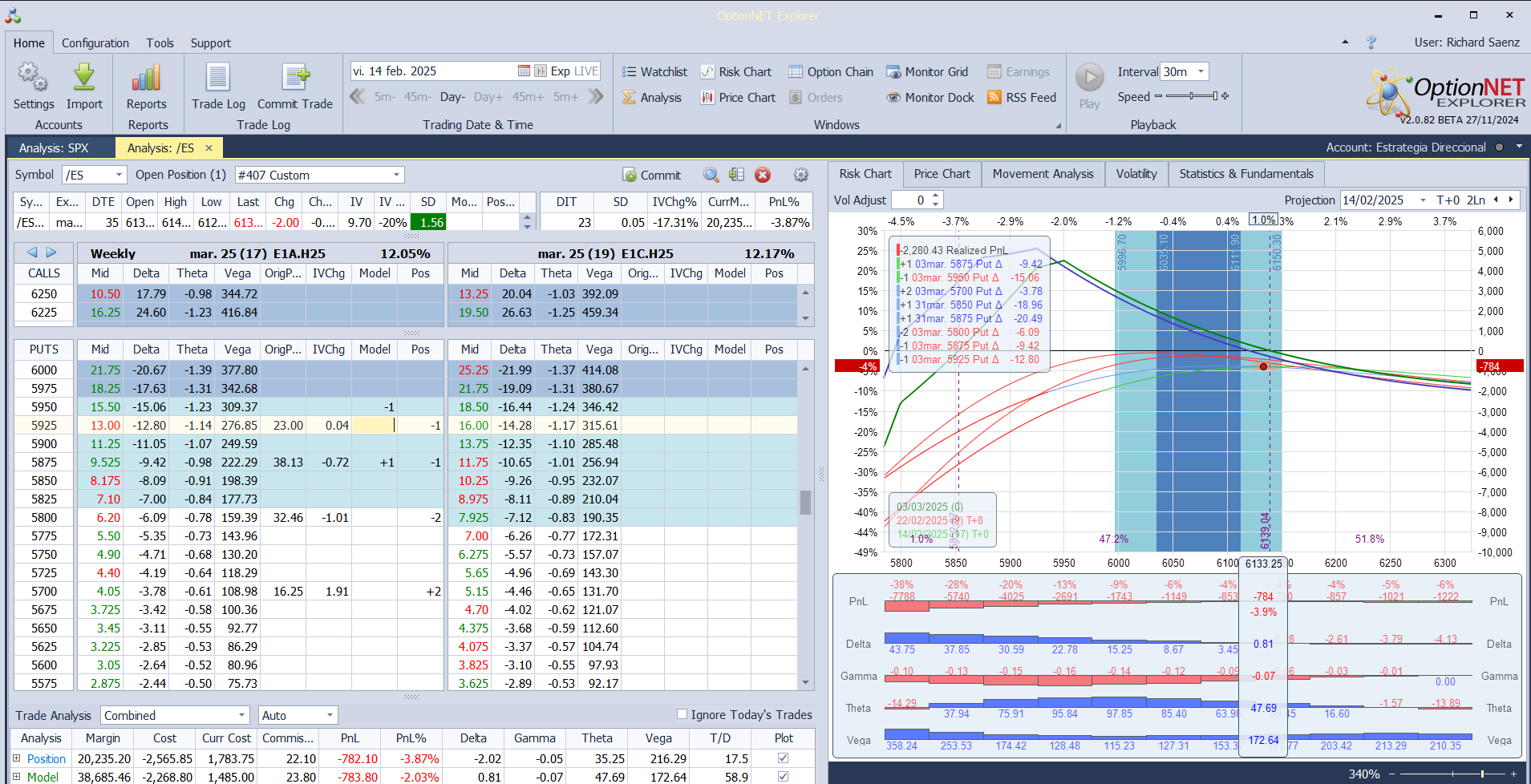Open the Account dropdown arrow

click(1519, 148)
